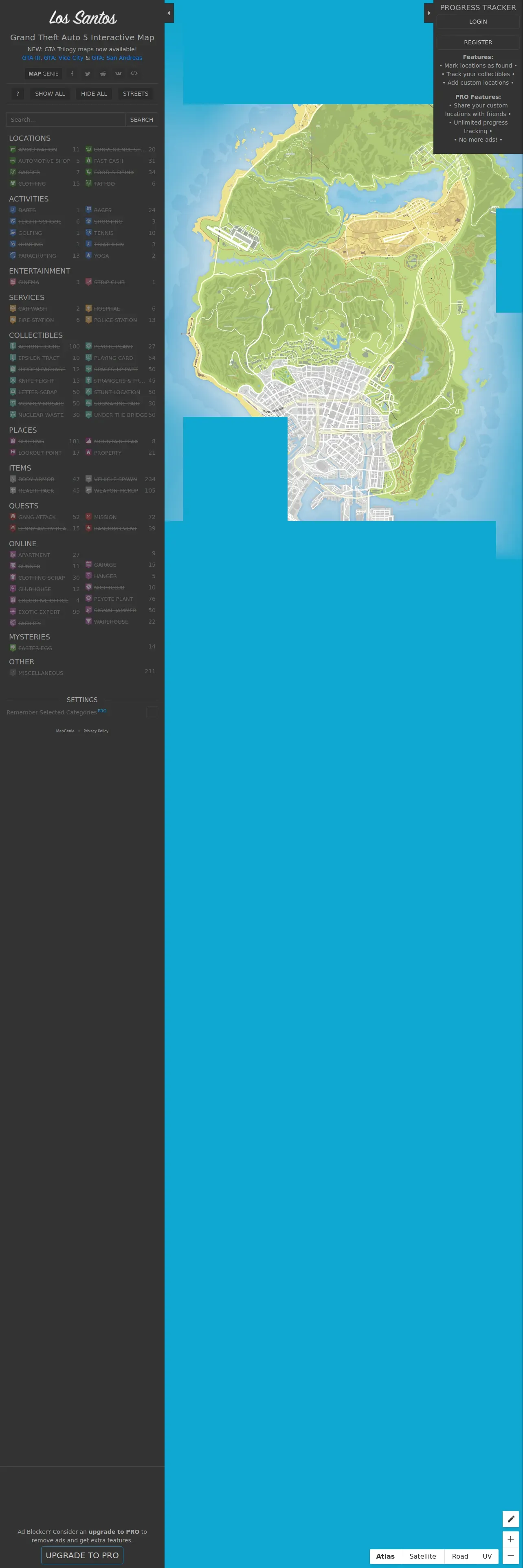Open the Twitter icon link
The image size is (523, 1568).
point(88,74)
